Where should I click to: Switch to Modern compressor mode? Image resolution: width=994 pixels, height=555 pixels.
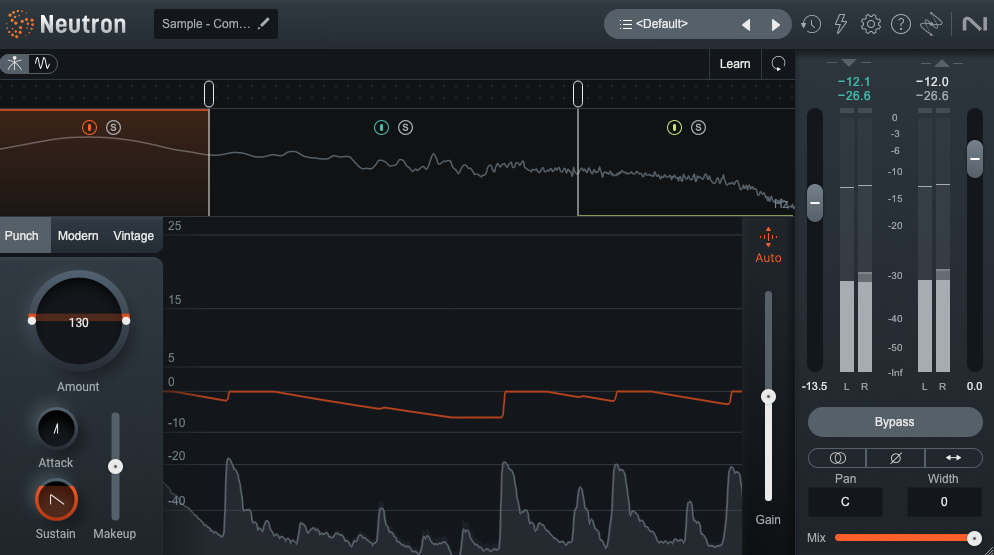tap(78, 236)
